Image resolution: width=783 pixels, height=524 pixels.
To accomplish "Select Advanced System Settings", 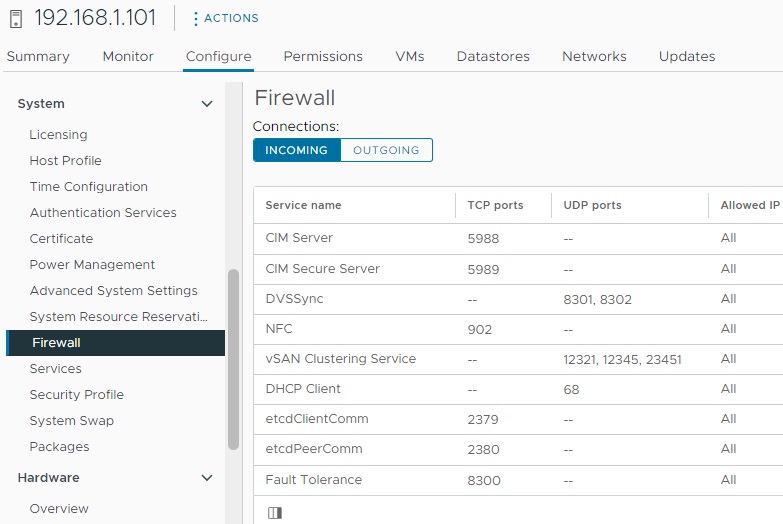I will coord(113,291).
